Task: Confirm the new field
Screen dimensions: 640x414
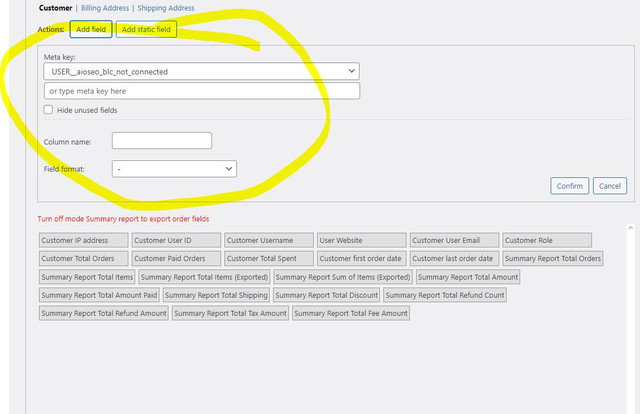Action: click(x=569, y=186)
